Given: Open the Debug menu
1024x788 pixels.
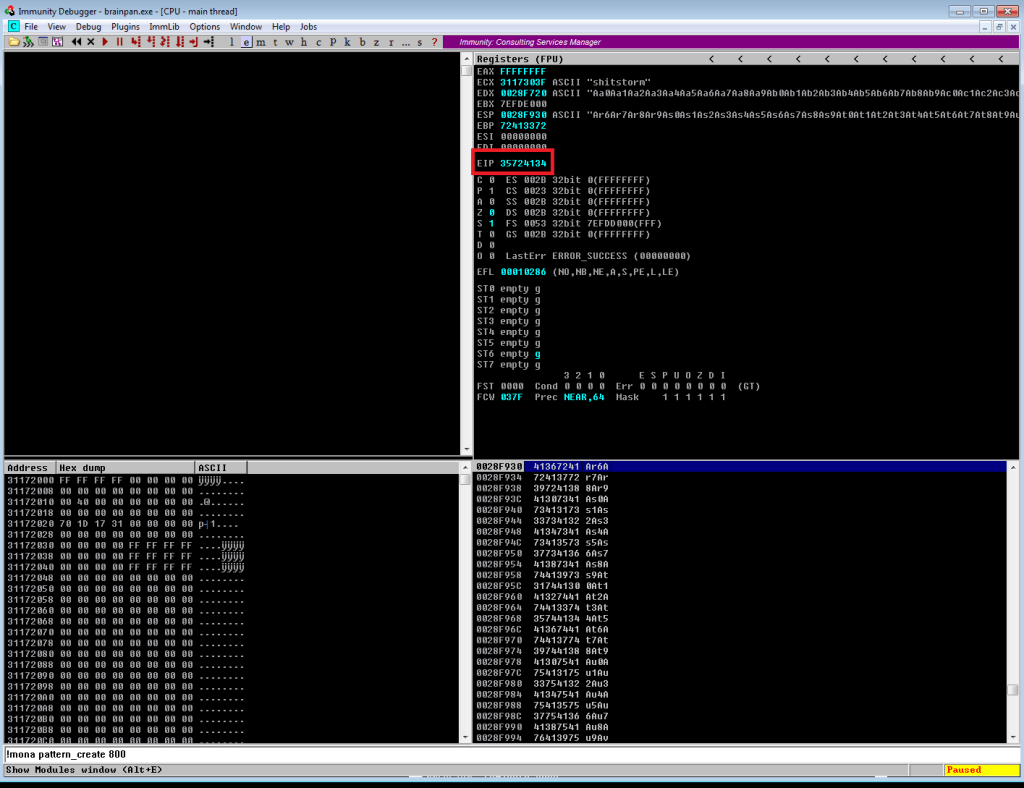Looking at the screenshot, I should (x=88, y=26).
